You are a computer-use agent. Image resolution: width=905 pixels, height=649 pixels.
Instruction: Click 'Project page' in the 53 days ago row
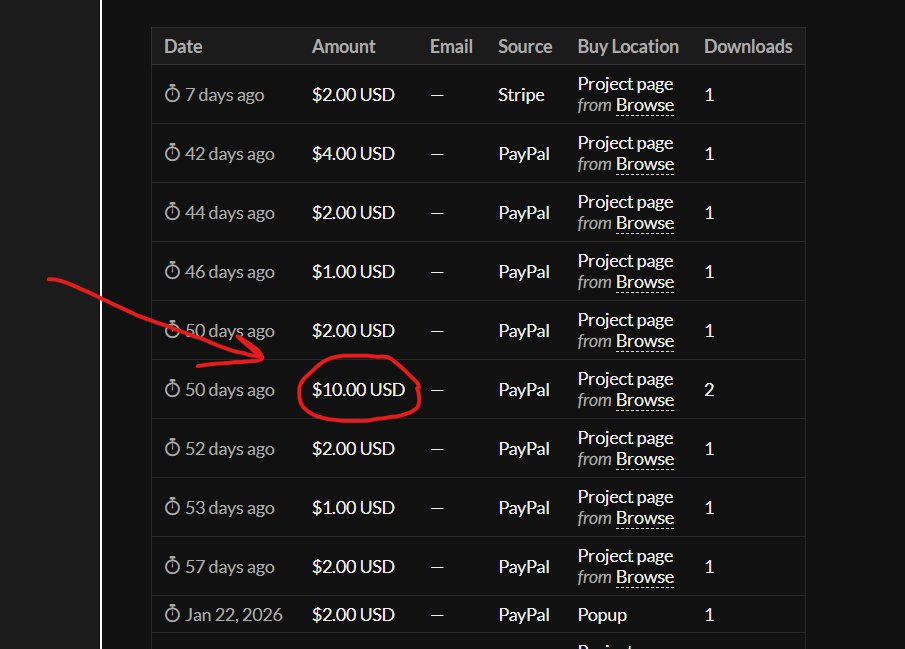click(626, 497)
